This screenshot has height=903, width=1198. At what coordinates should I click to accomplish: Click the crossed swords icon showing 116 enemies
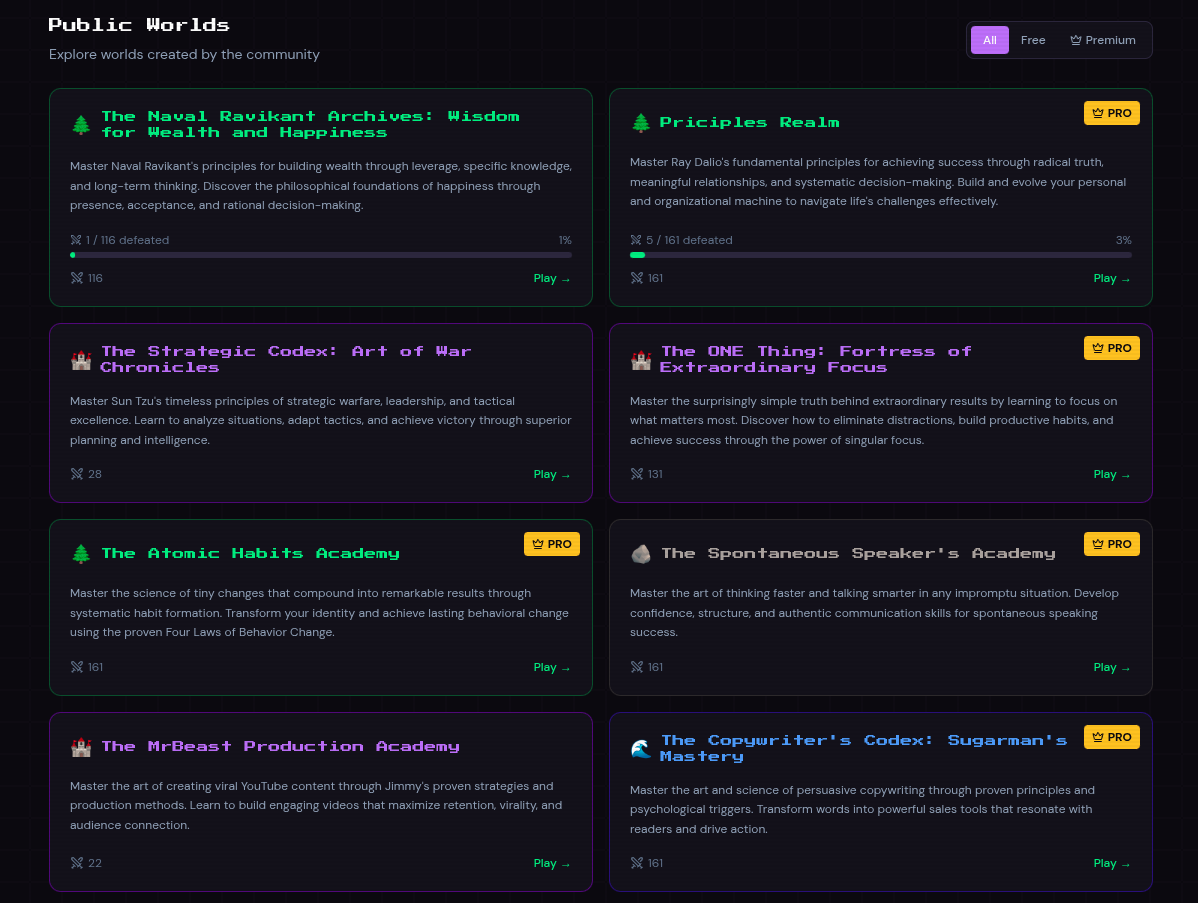pyautogui.click(x=77, y=278)
